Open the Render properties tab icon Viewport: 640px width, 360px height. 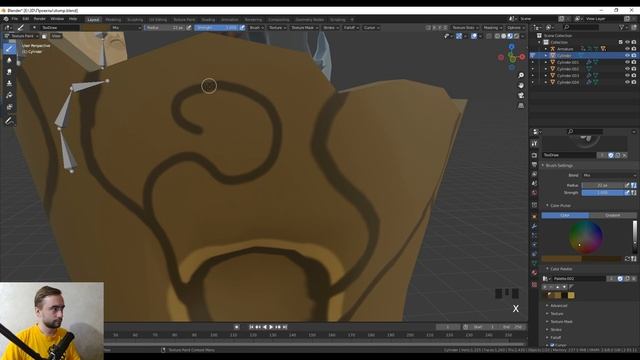pyautogui.click(x=534, y=156)
